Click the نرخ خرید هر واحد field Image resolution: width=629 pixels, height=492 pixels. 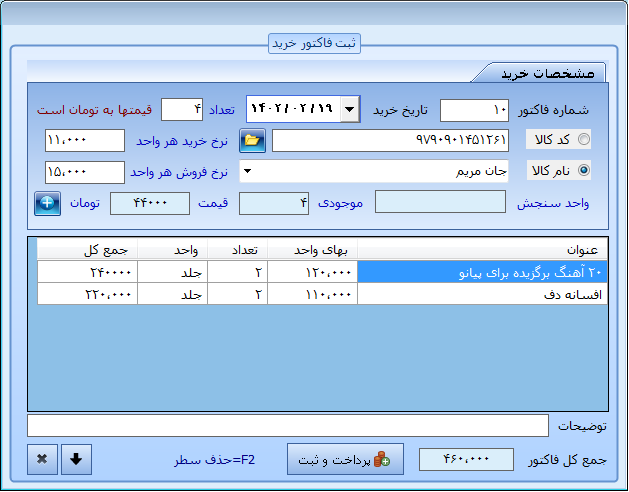pyautogui.click(x=85, y=140)
